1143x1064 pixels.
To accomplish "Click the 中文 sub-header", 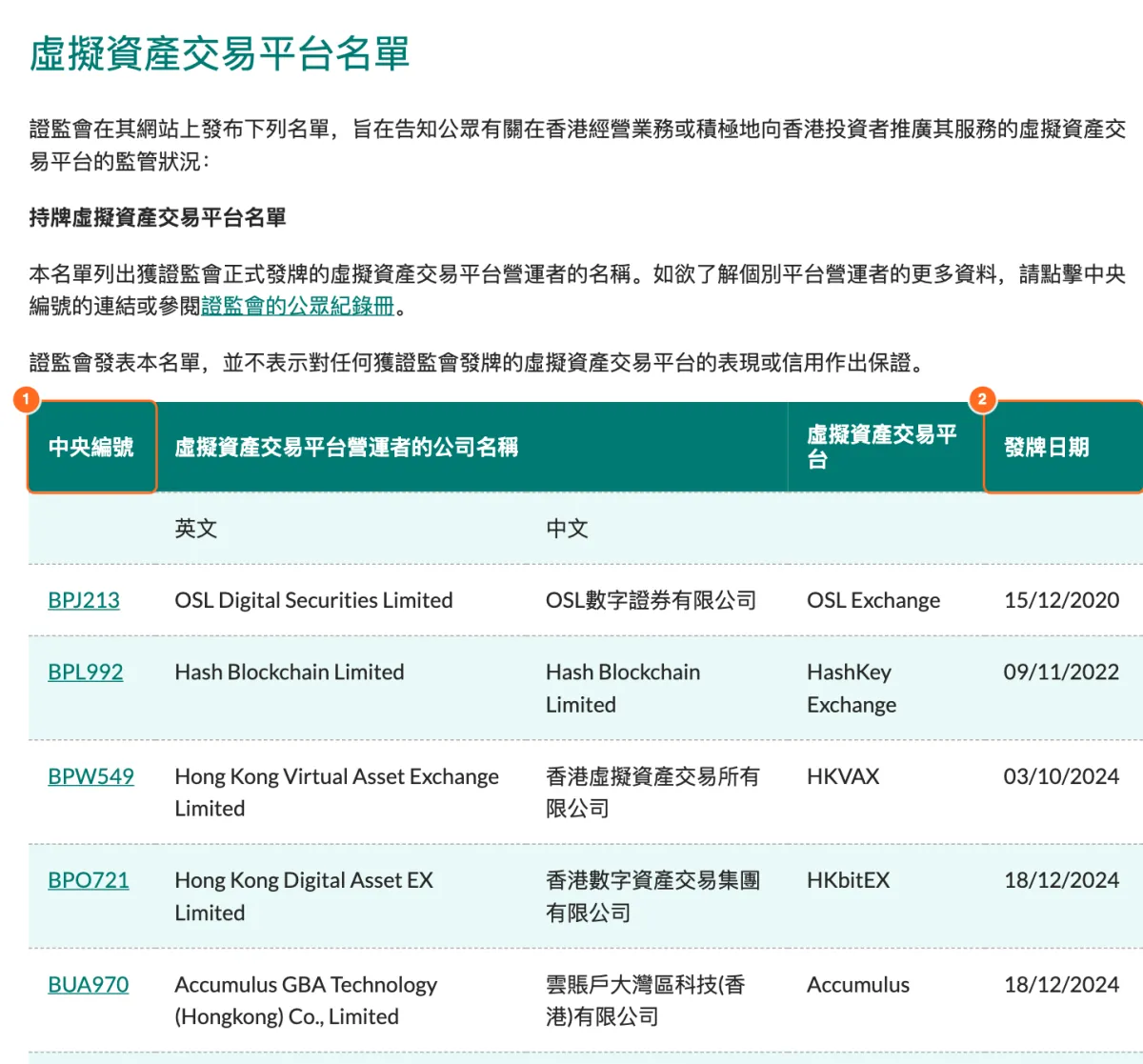I will [567, 529].
